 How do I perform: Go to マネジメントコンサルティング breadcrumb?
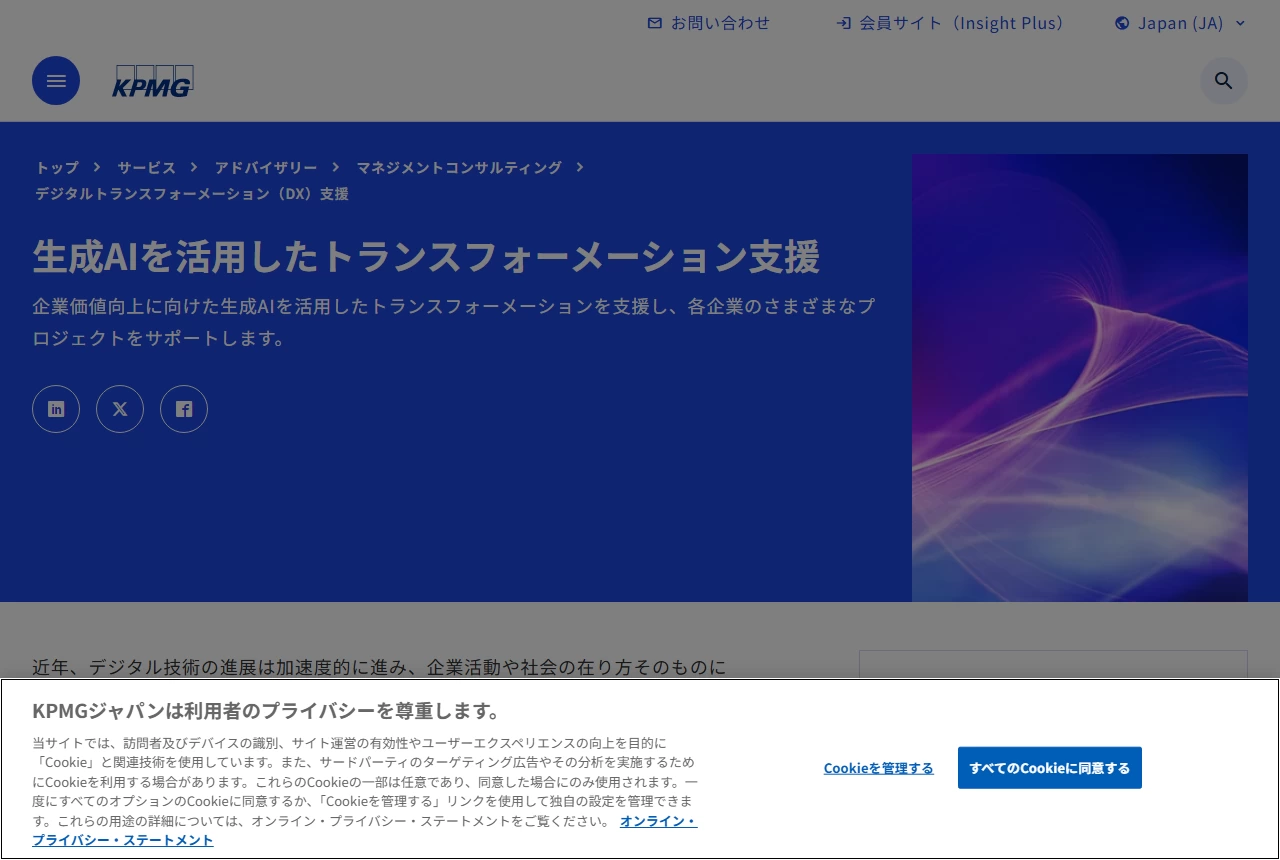point(459,167)
